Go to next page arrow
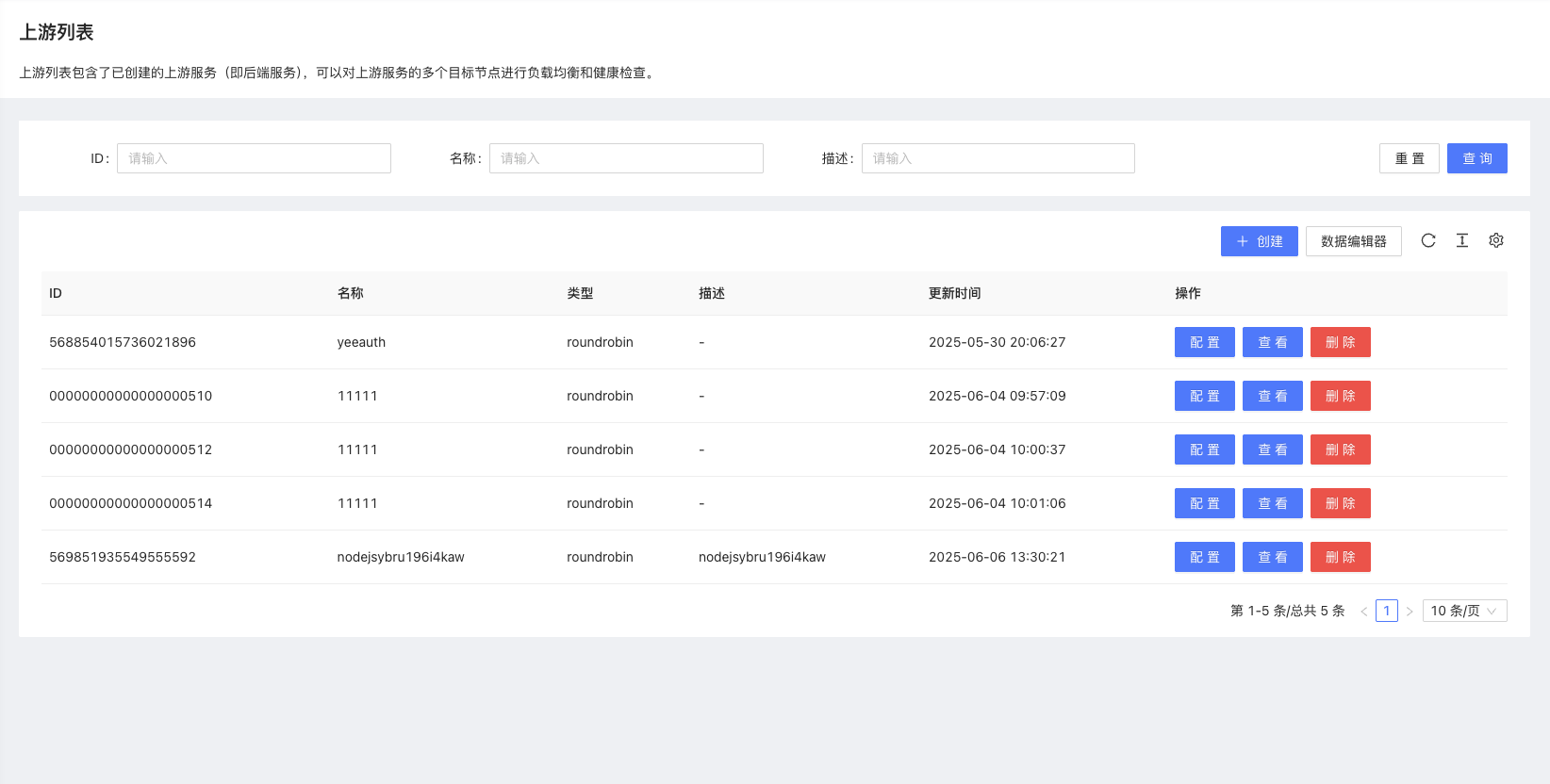The height and width of the screenshot is (784, 1550). (1410, 612)
